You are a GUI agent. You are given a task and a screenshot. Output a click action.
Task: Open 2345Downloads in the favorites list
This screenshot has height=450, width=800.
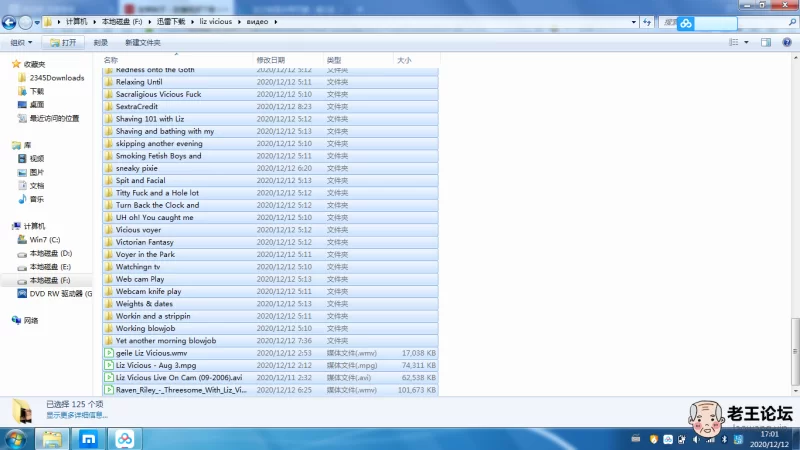(57, 78)
